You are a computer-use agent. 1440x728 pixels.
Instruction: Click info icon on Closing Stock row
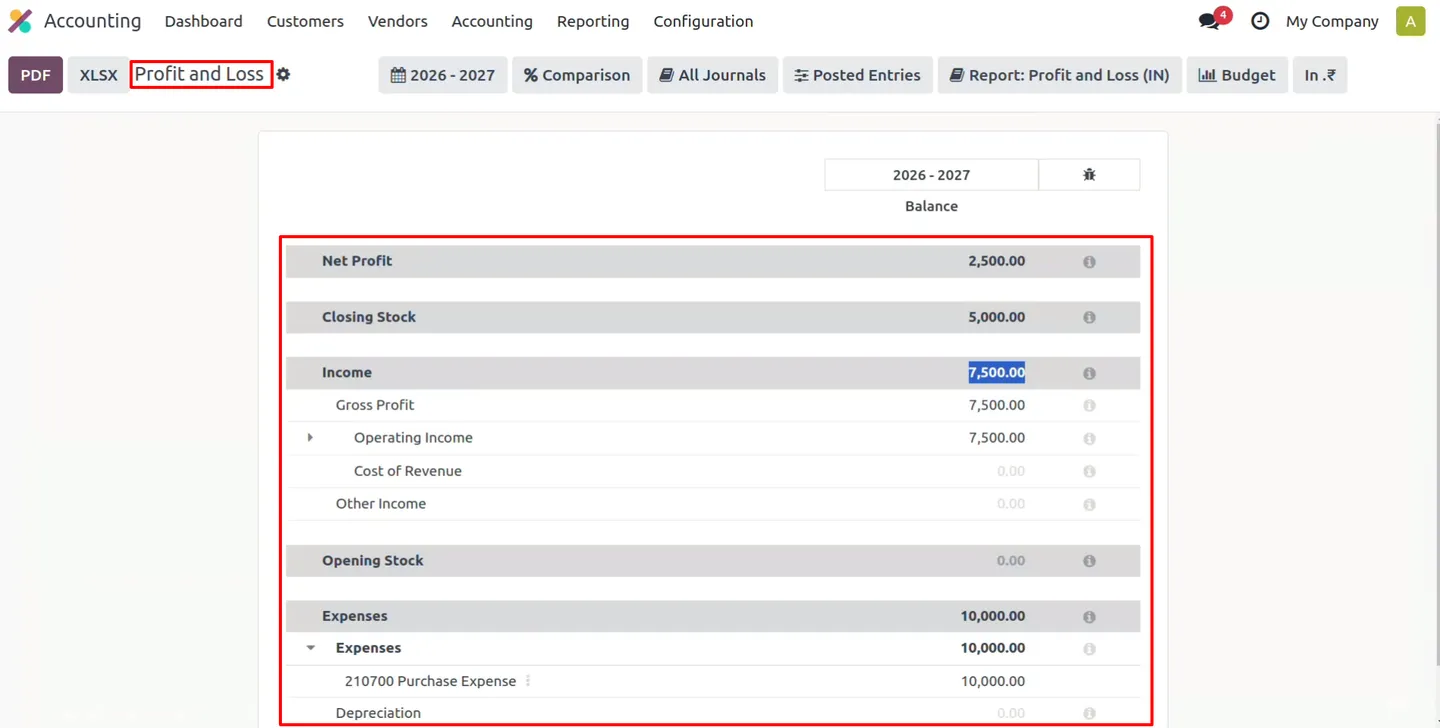tap(1089, 318)
